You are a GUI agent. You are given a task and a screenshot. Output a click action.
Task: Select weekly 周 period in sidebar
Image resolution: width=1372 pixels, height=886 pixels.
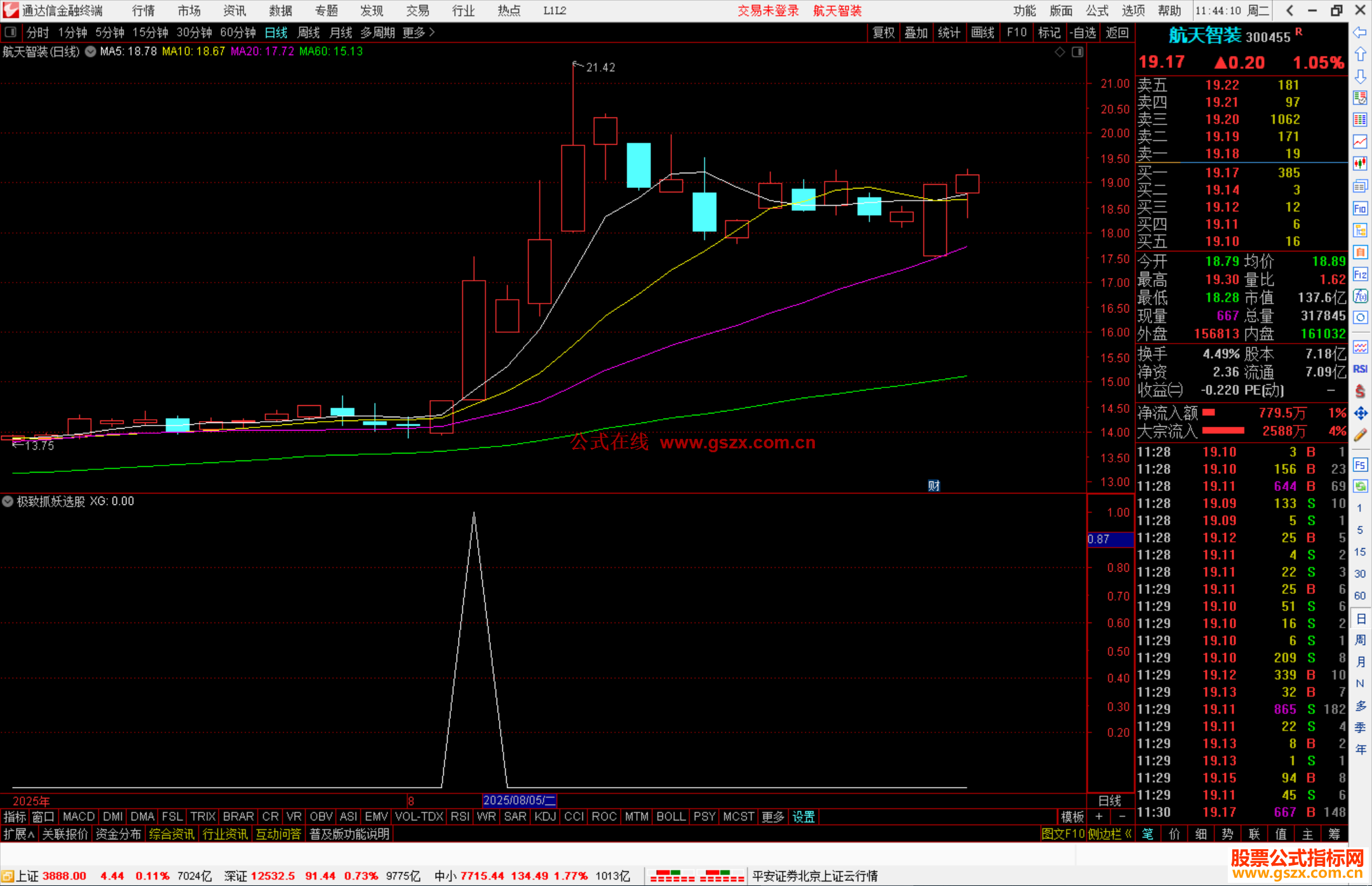[x=1361, y=640]
